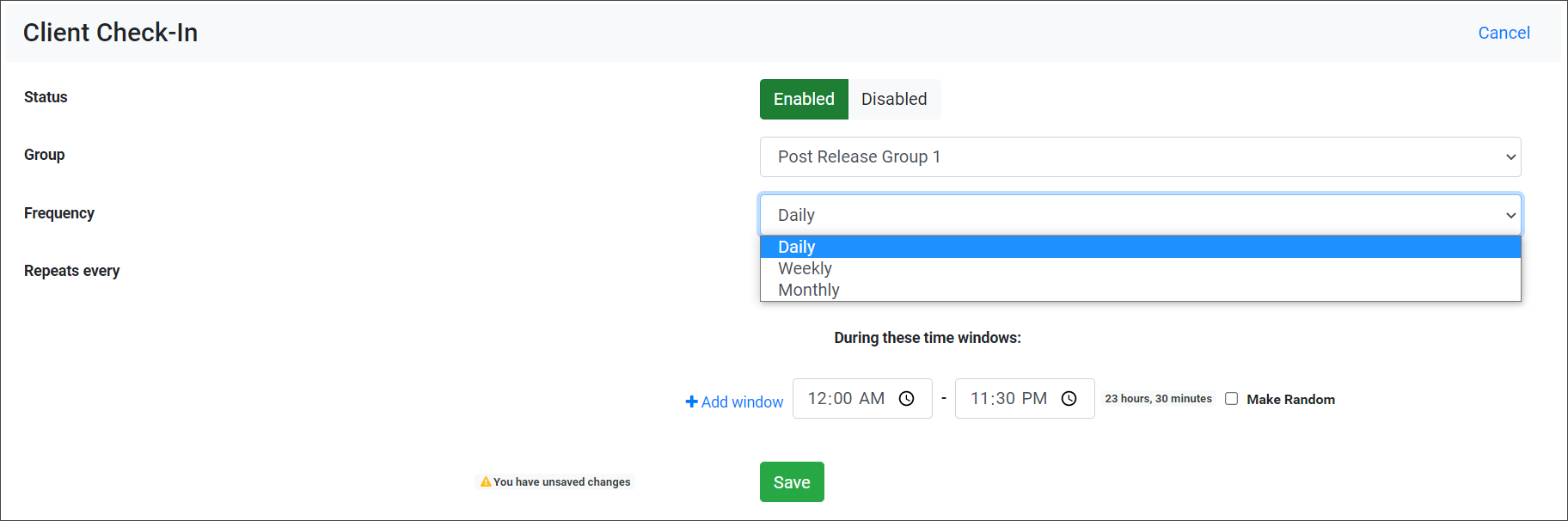This screenshot has width=1568, height=521.
Task: Click the Make Random label text
Action: (x=1290, y=400)
